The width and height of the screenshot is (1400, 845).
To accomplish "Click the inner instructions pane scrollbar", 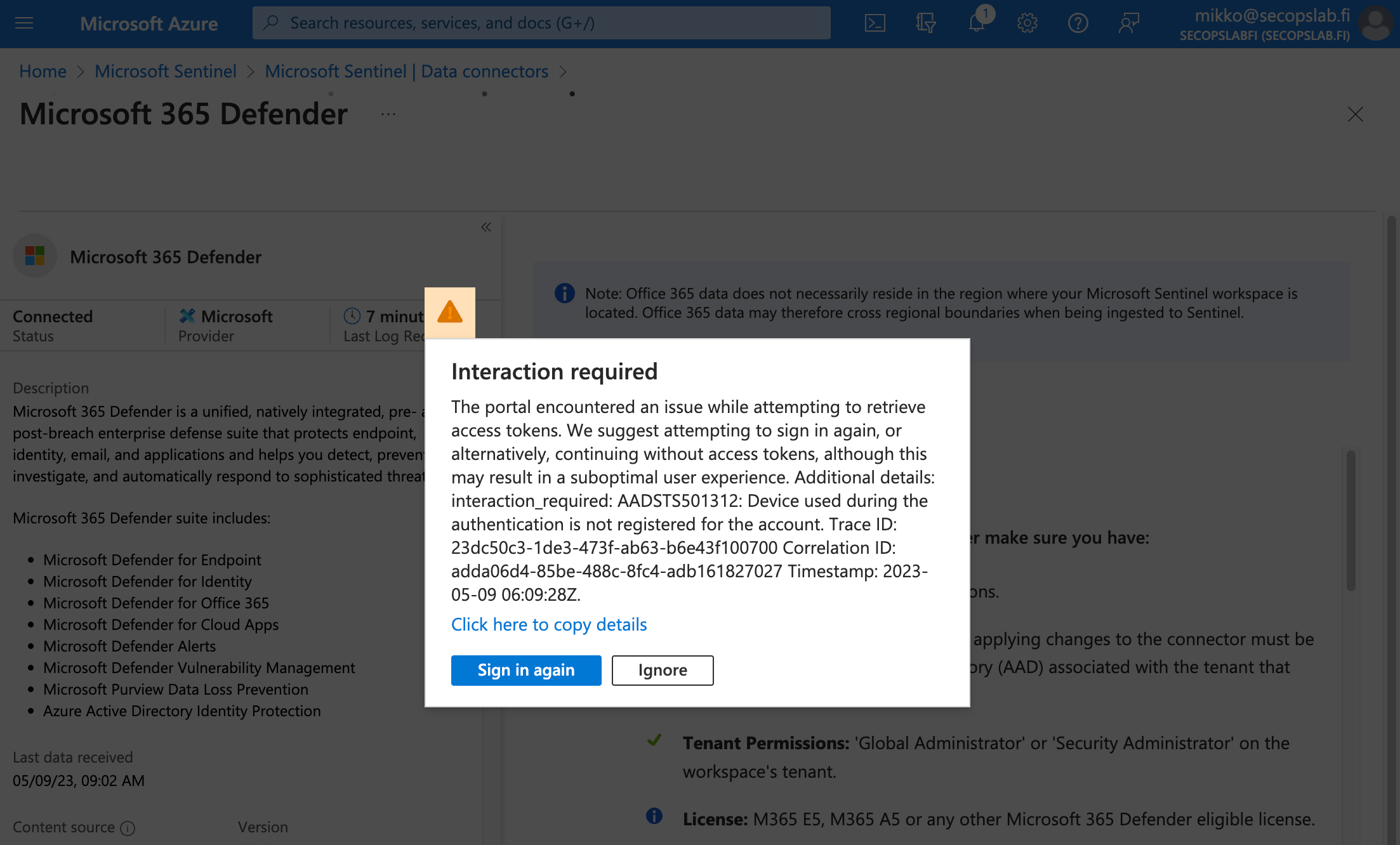I will click(x=1350, y=520).
